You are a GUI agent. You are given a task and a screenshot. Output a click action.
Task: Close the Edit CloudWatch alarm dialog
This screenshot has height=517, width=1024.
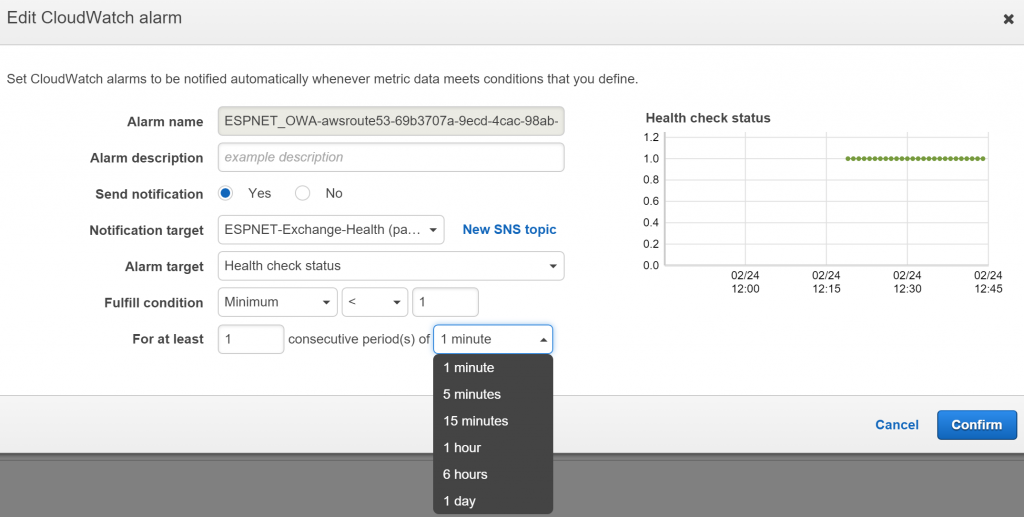point(1008,19)
